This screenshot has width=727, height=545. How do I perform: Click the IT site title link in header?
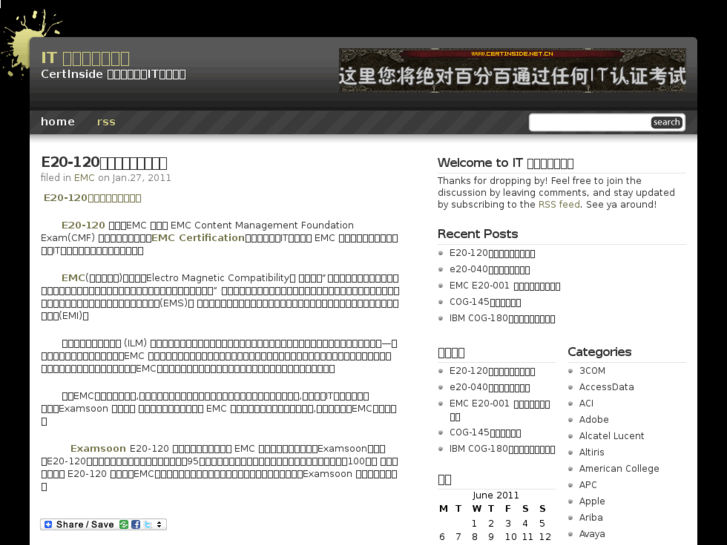(x=85, y=58)
